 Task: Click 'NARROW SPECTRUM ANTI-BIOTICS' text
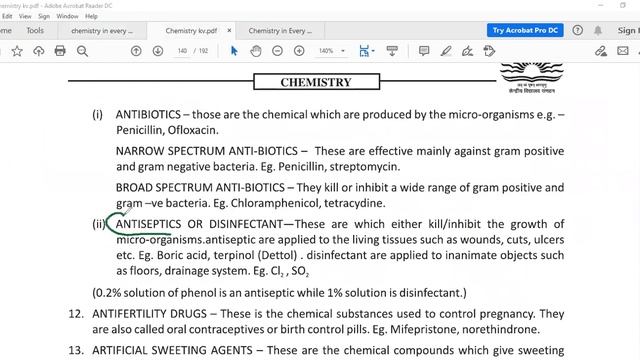(x=207, y=151)
